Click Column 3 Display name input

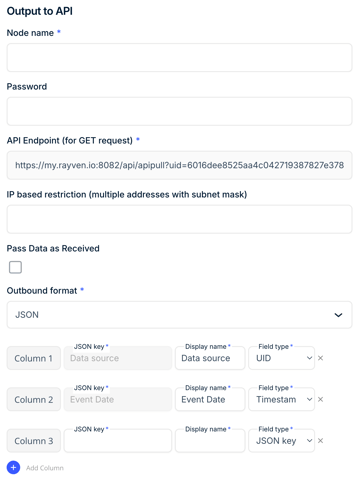tap(210, 441)
